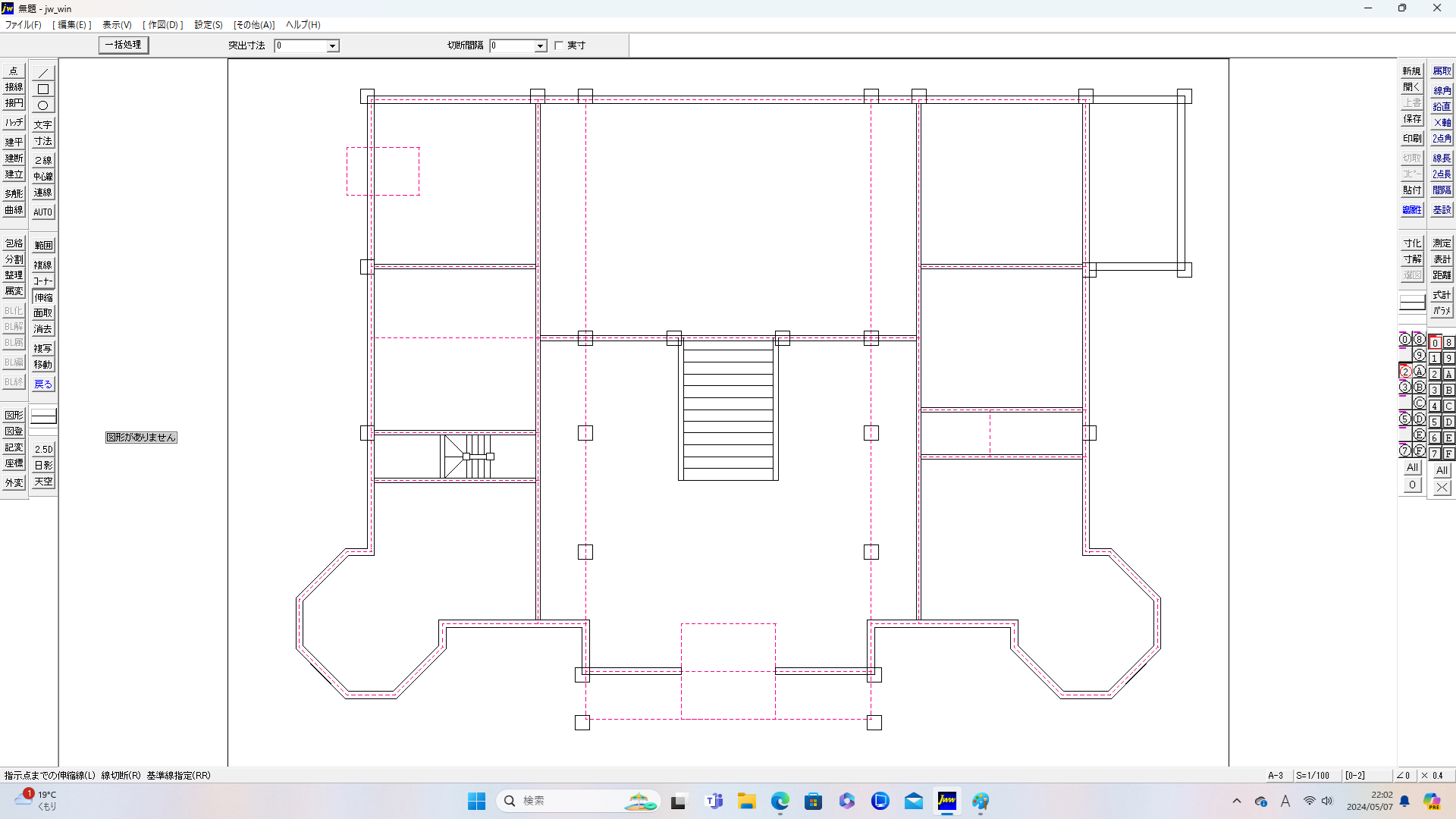
Task: Select the rectangle drawing tool icon
Action: (43, 89)
